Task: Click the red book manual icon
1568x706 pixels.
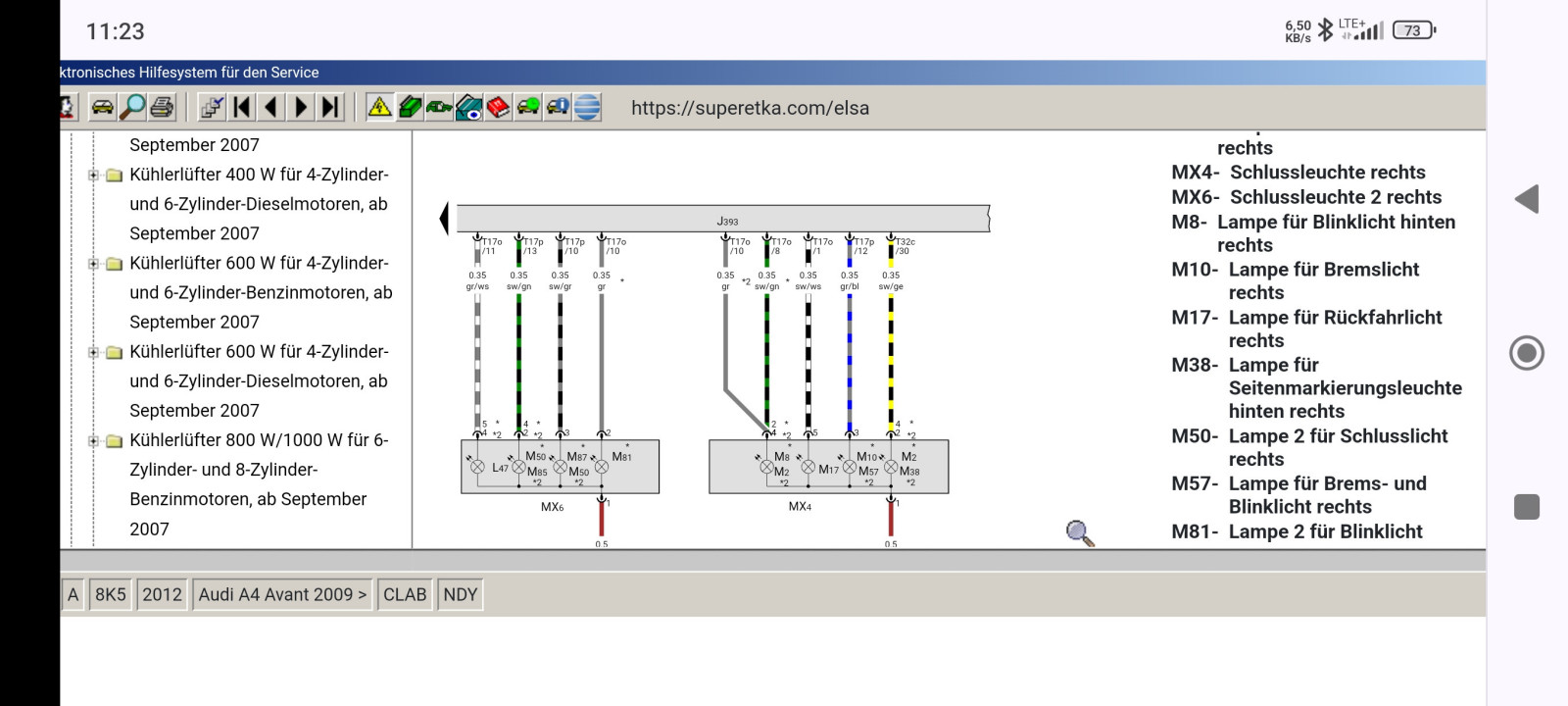Action: click(x=498, y=107)
